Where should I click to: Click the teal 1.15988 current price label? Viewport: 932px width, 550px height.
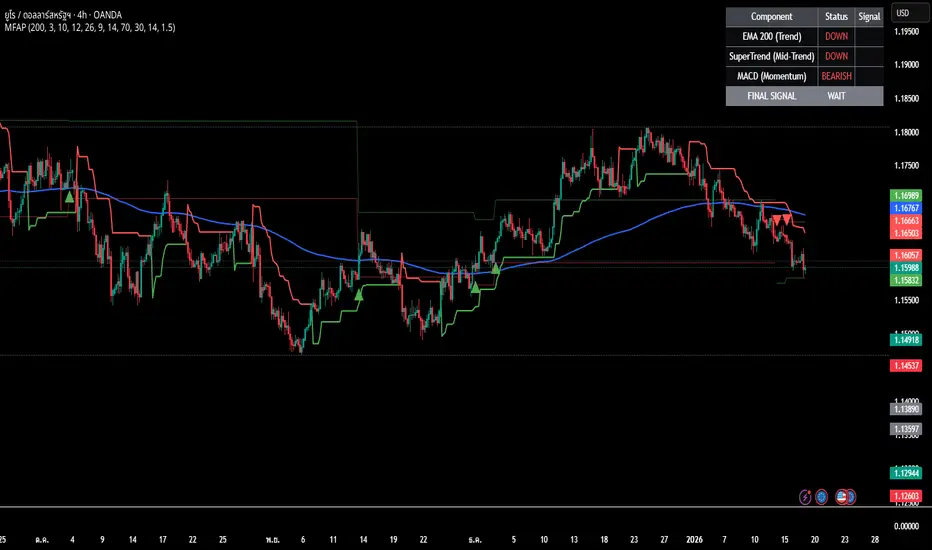[x=906, y=268]
